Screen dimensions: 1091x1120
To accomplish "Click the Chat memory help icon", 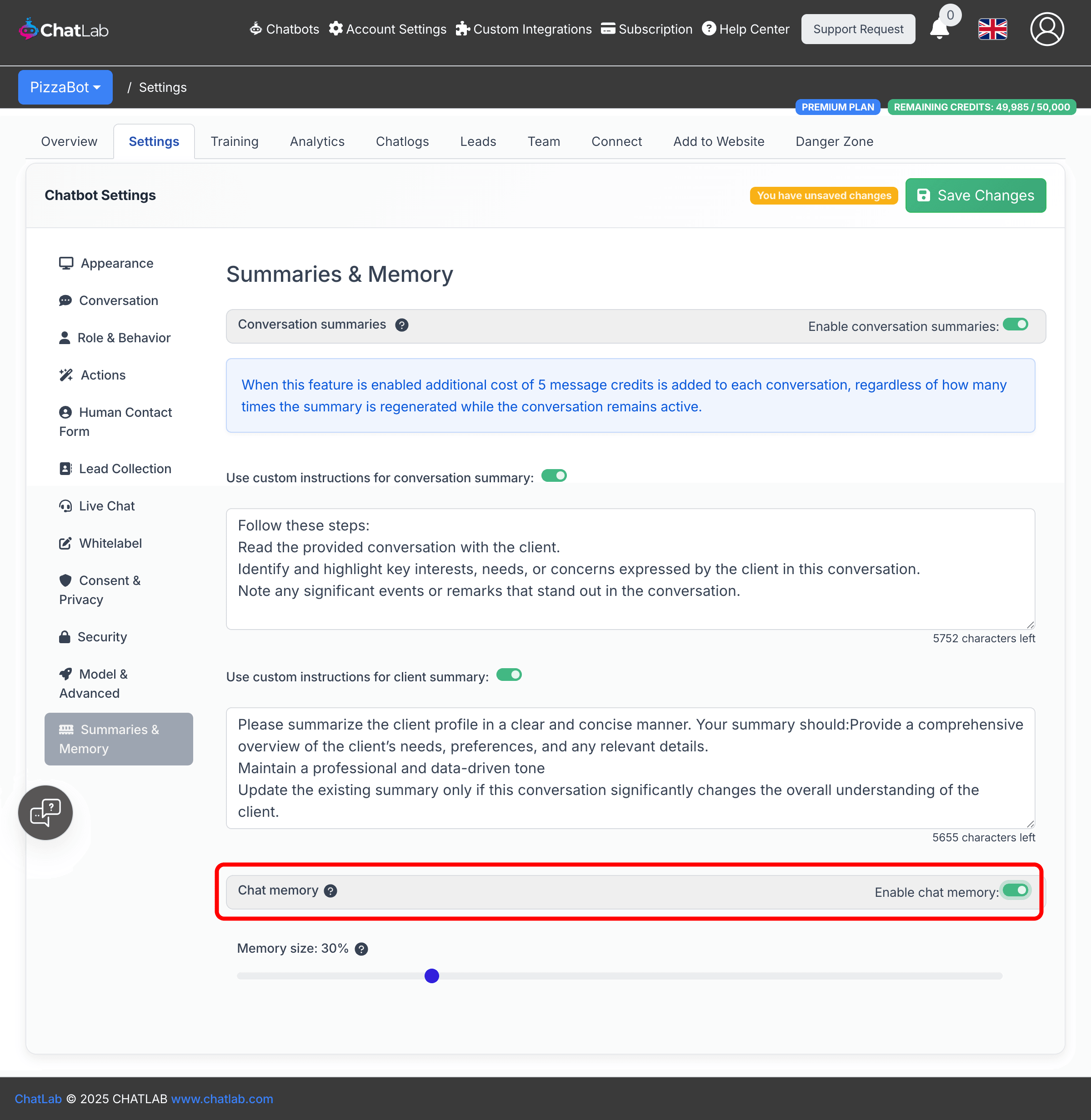I will pos(330,891).
